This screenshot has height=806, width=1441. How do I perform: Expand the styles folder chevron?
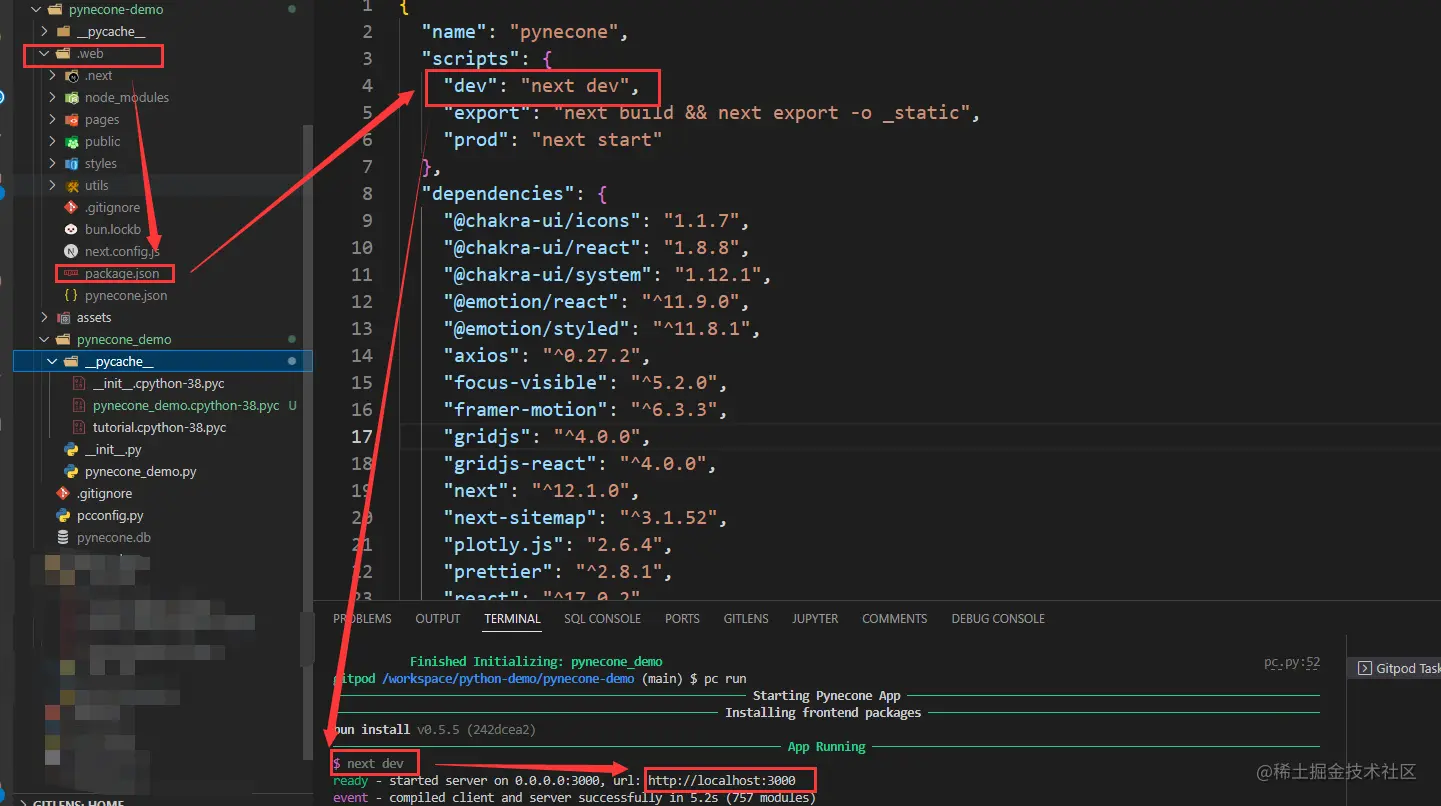[52, 164]
